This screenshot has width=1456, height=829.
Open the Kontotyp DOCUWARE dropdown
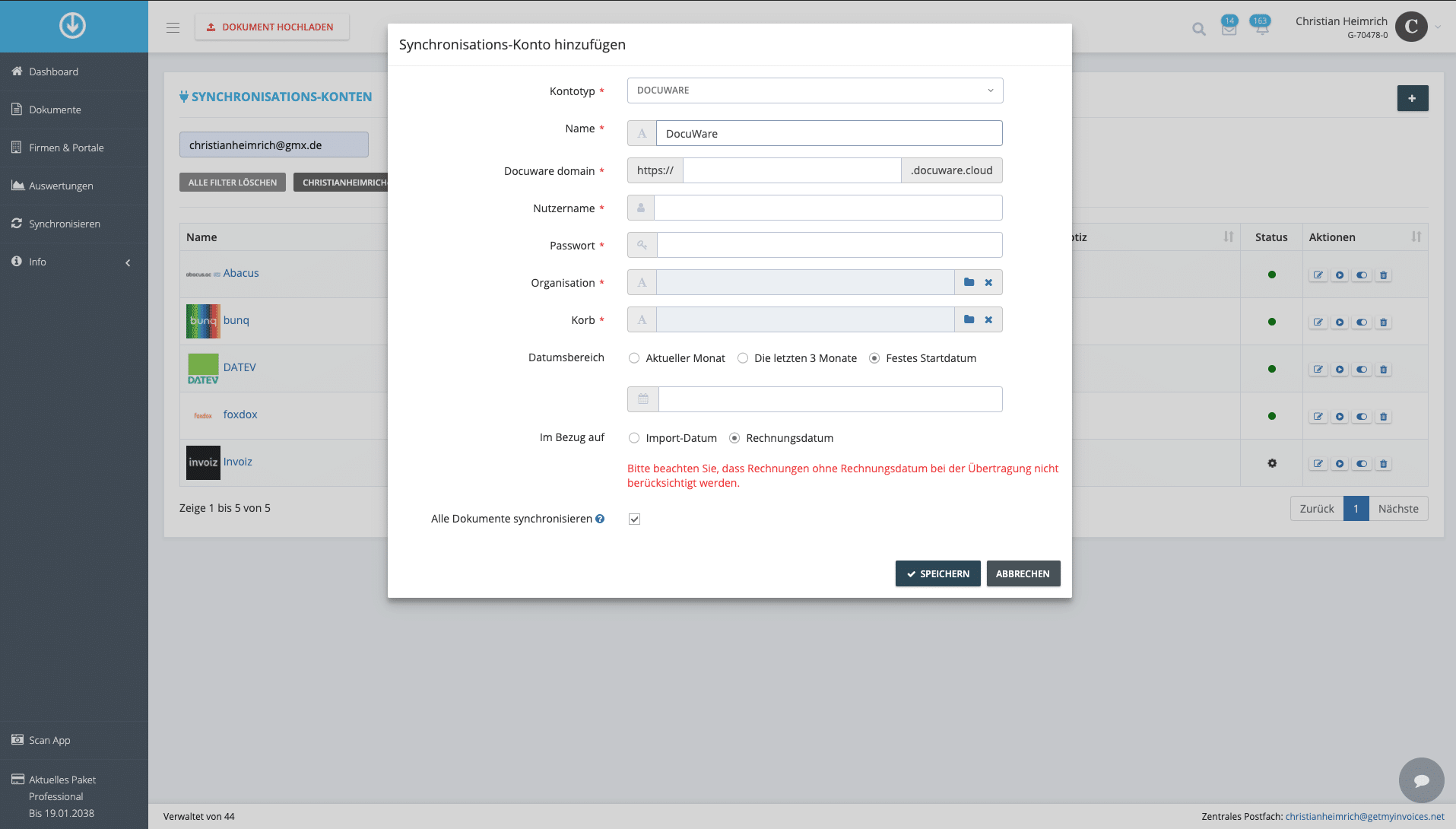pos(815,91)
